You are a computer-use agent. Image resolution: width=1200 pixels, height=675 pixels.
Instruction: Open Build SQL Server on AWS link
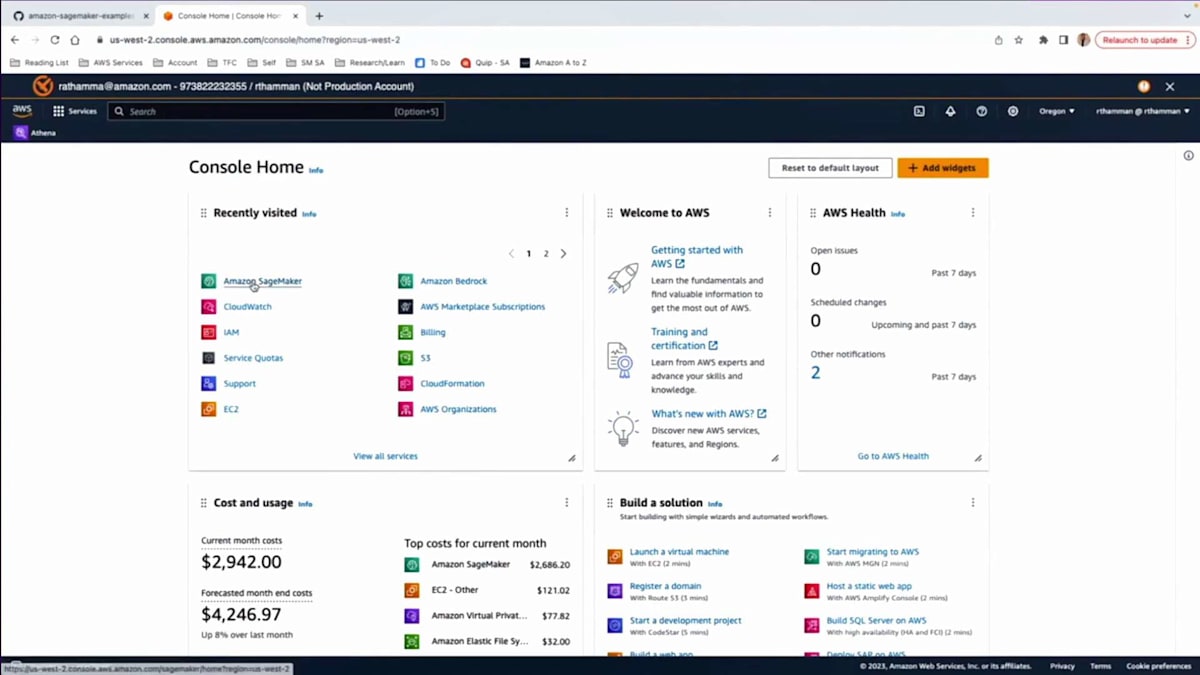point(876,620)
